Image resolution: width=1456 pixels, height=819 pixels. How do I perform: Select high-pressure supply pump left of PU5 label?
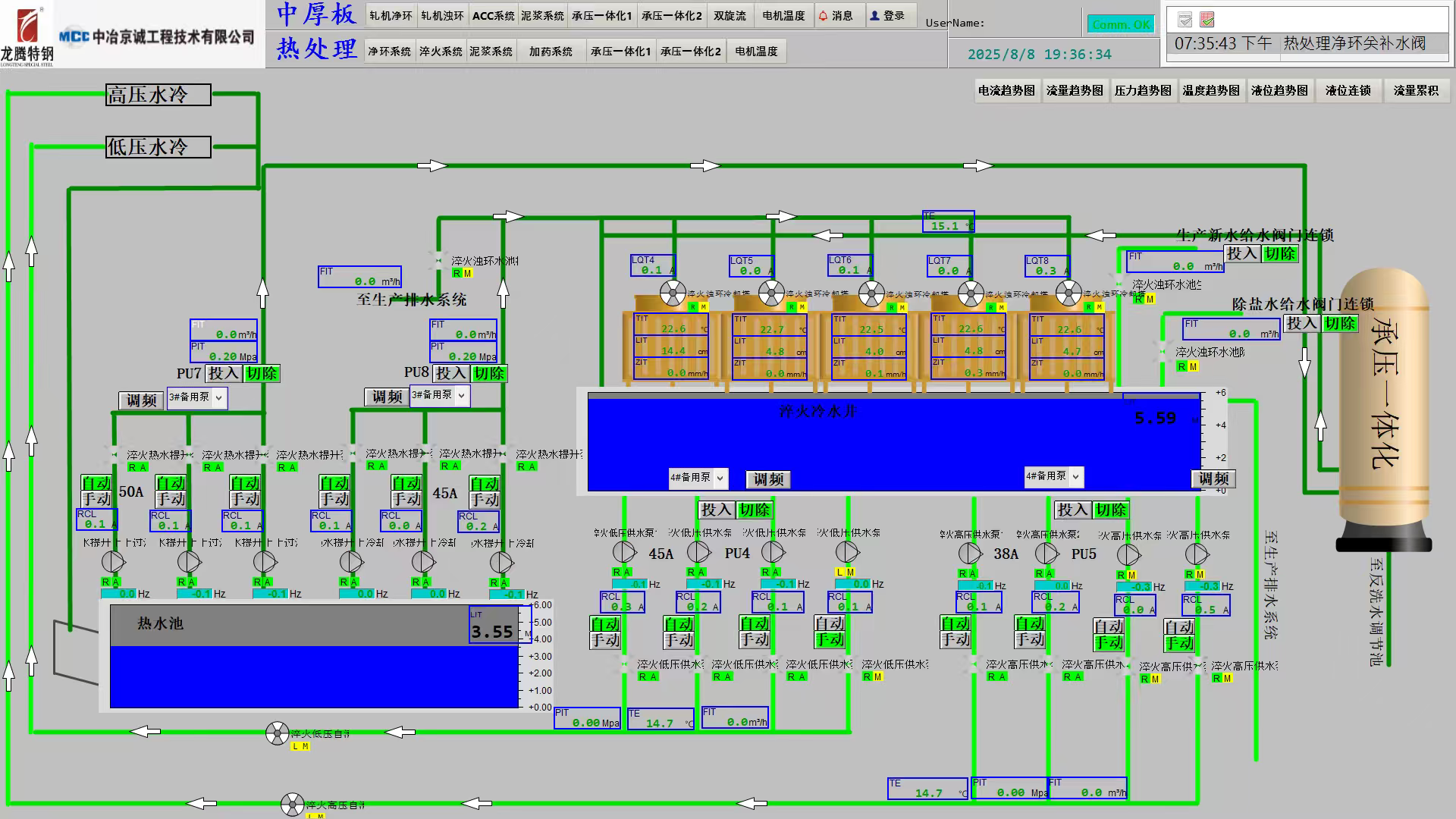(x=1047, y=554)
